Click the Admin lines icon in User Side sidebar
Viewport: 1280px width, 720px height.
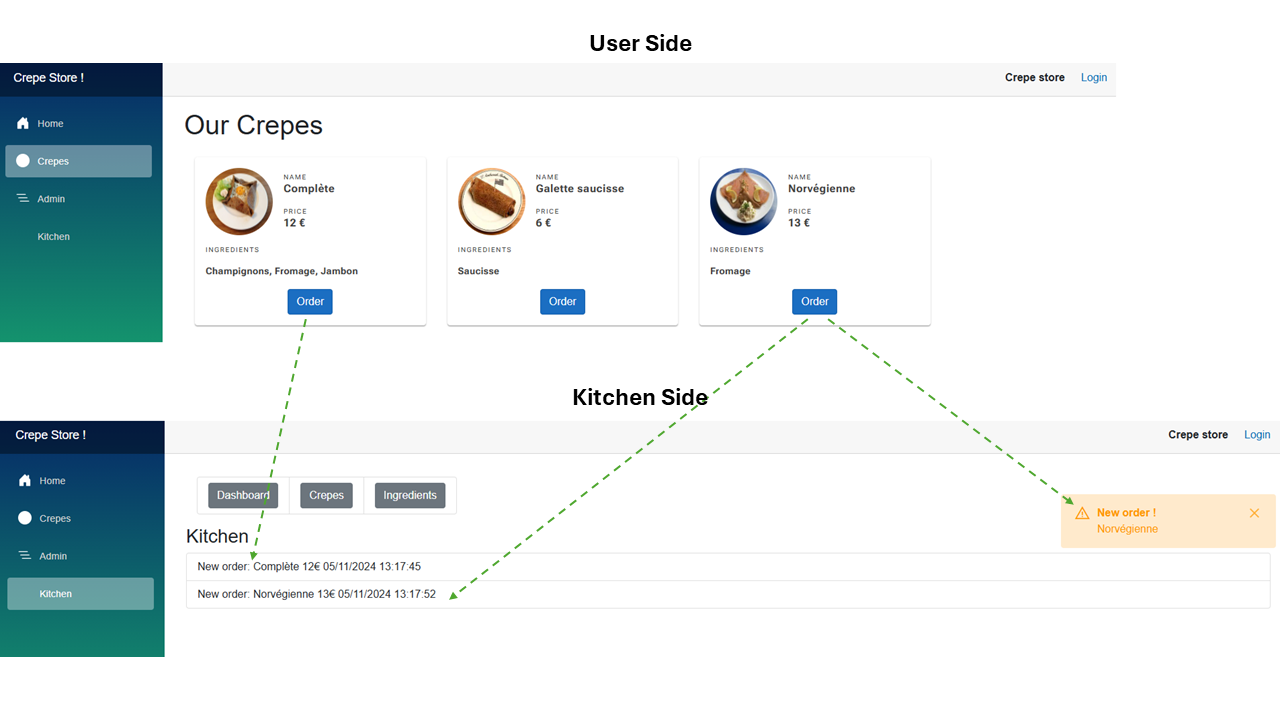pos(23,199)
